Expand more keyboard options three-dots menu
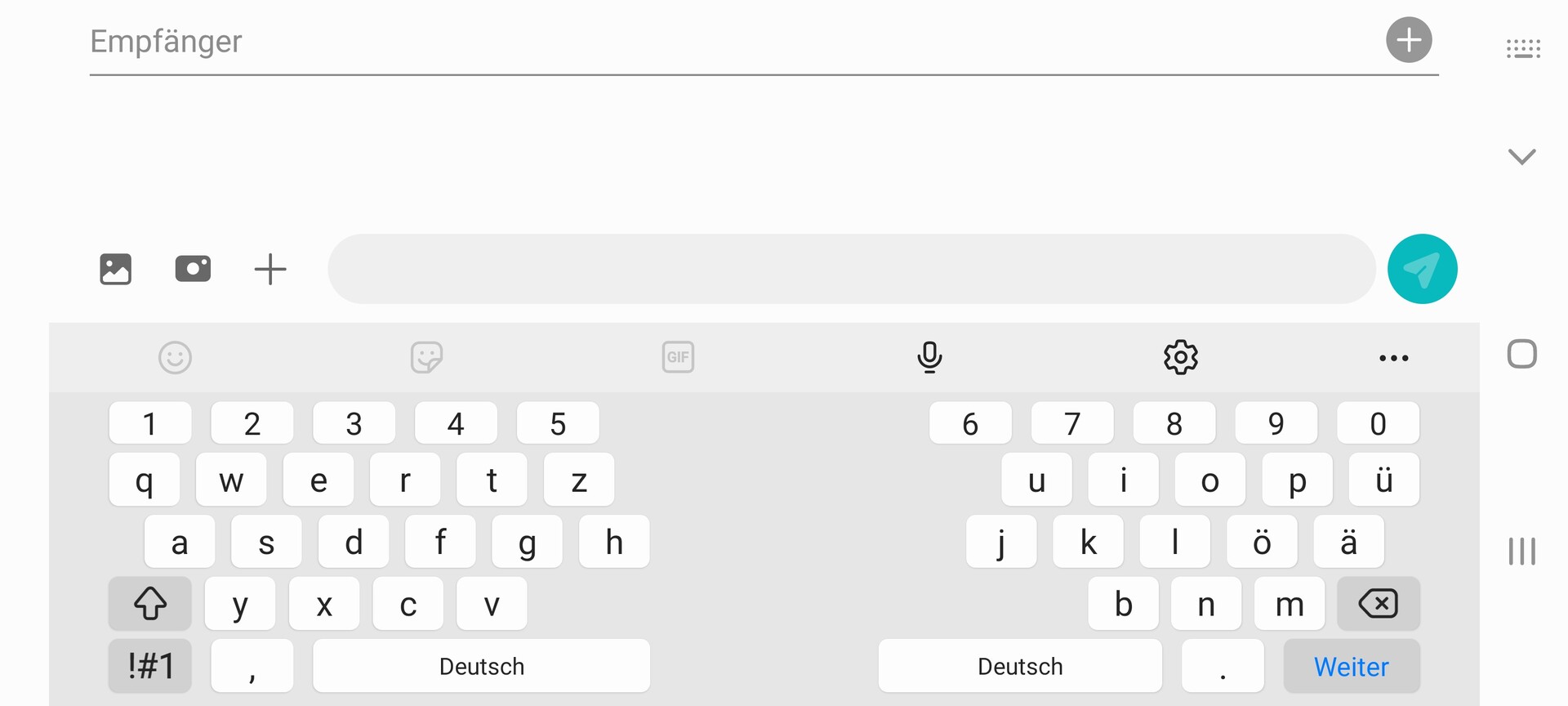This screenshot has width=1568, height=706. pyautogui.click(x=1393, y=358)
